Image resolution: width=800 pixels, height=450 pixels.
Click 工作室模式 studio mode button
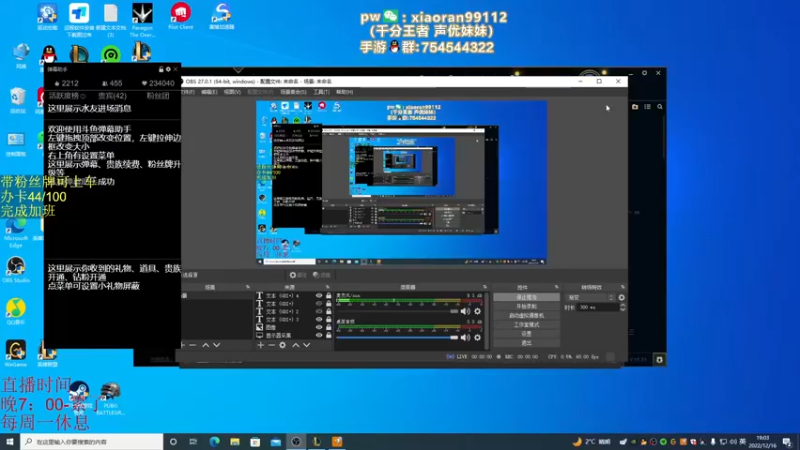(527, 324)
